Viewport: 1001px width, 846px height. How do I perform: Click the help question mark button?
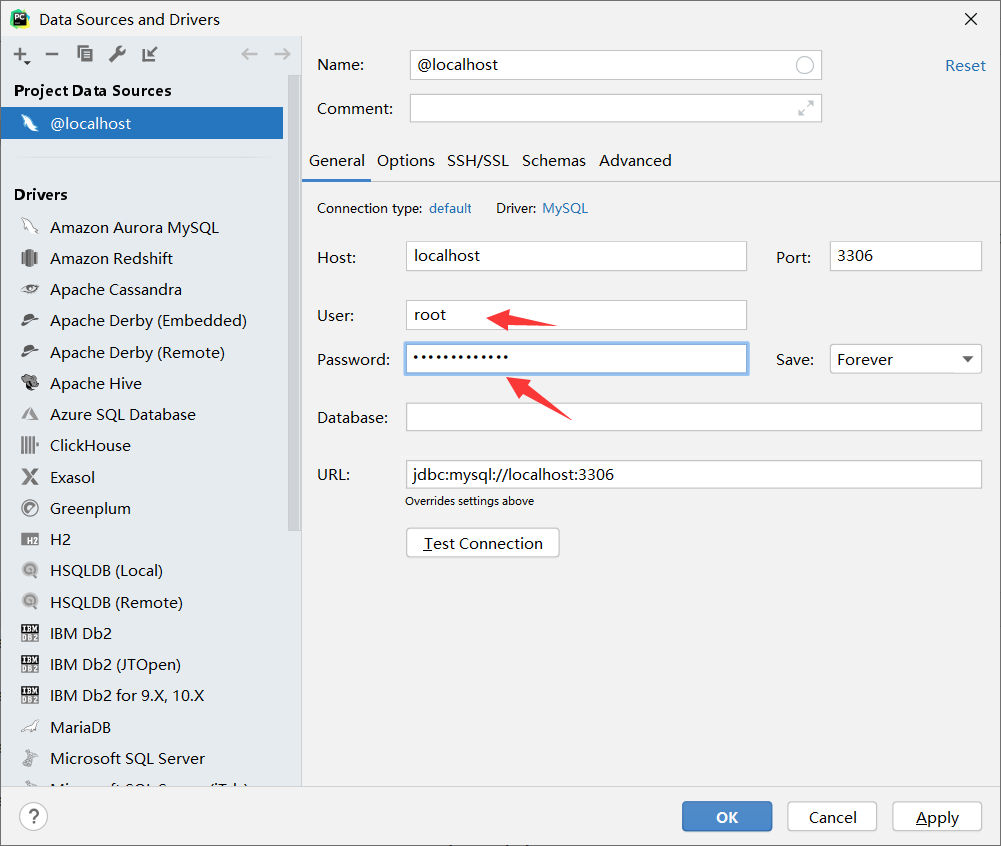[34, 816]
